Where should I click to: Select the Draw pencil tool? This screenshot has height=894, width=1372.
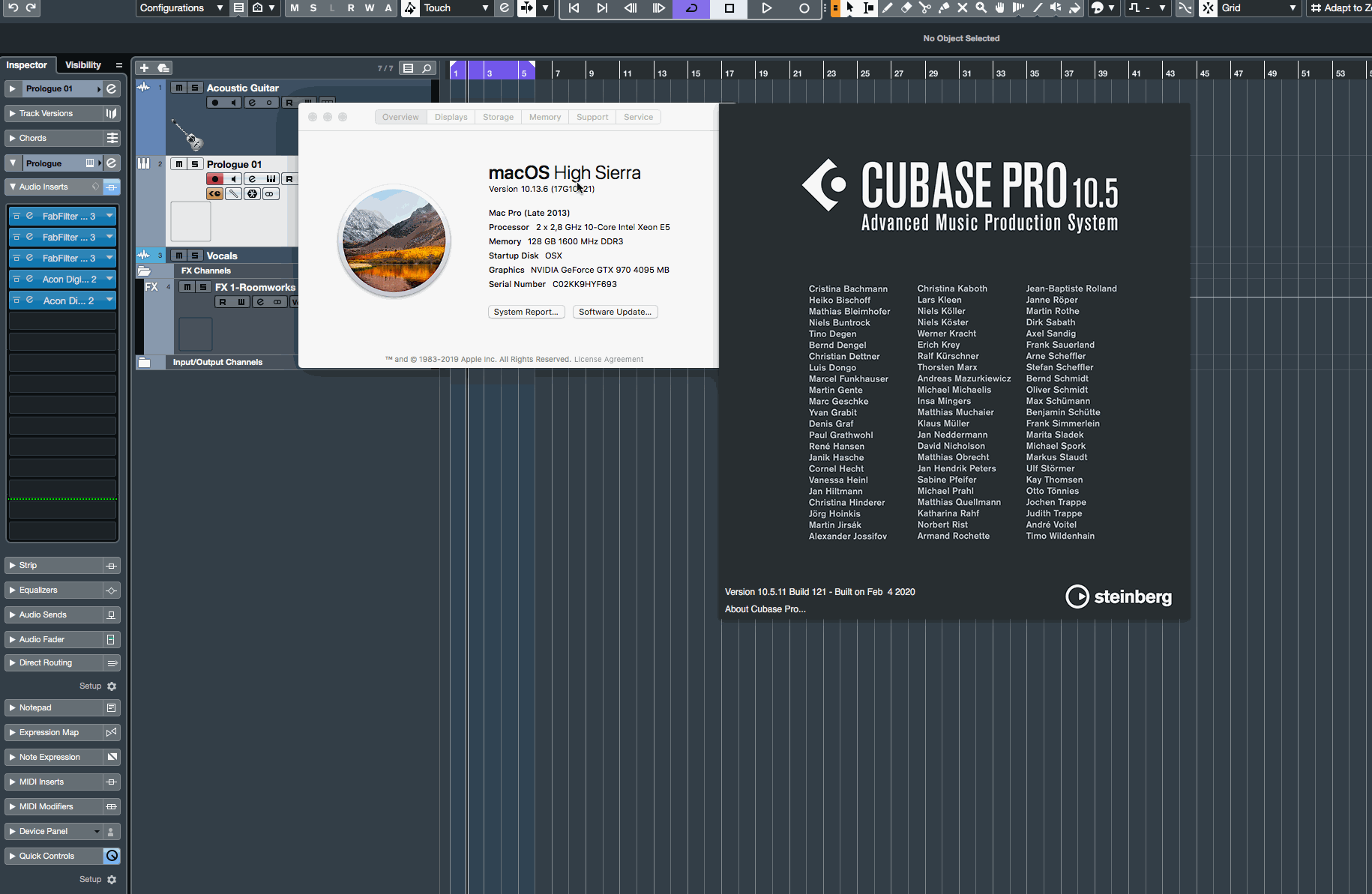pos(888,7)
